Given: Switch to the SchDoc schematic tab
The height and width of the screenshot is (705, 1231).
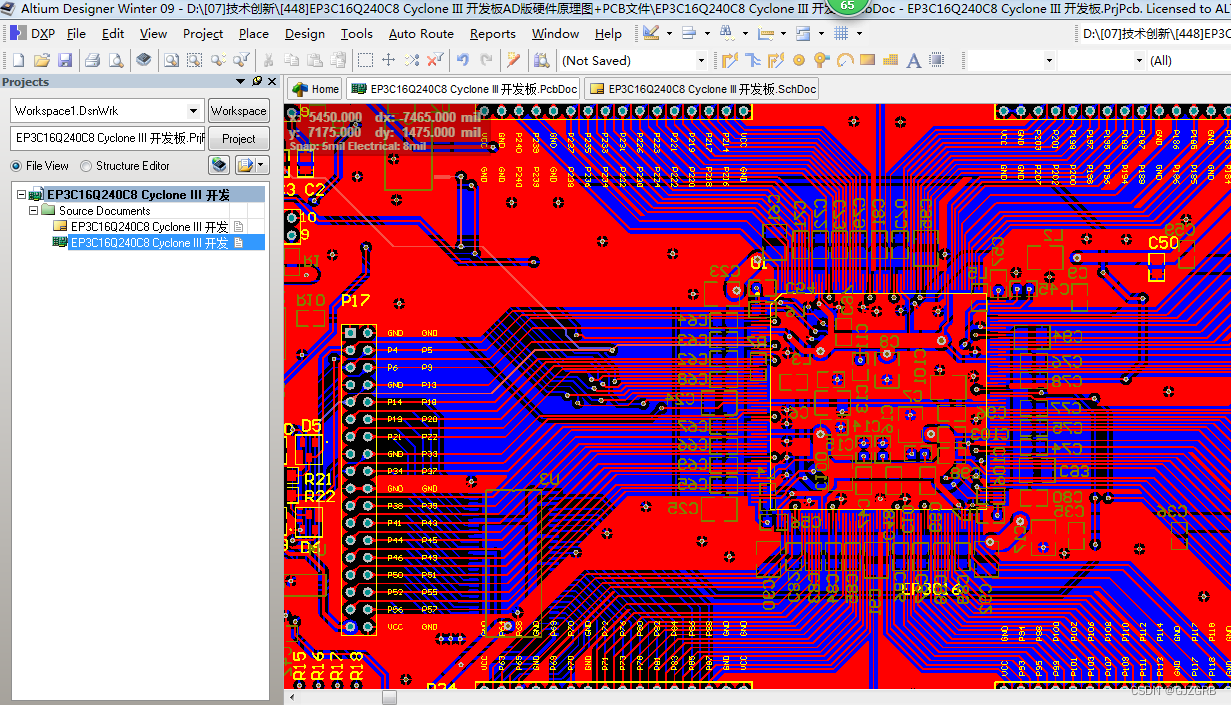Looking at the screenshot, I should click(x=699, y=88).
